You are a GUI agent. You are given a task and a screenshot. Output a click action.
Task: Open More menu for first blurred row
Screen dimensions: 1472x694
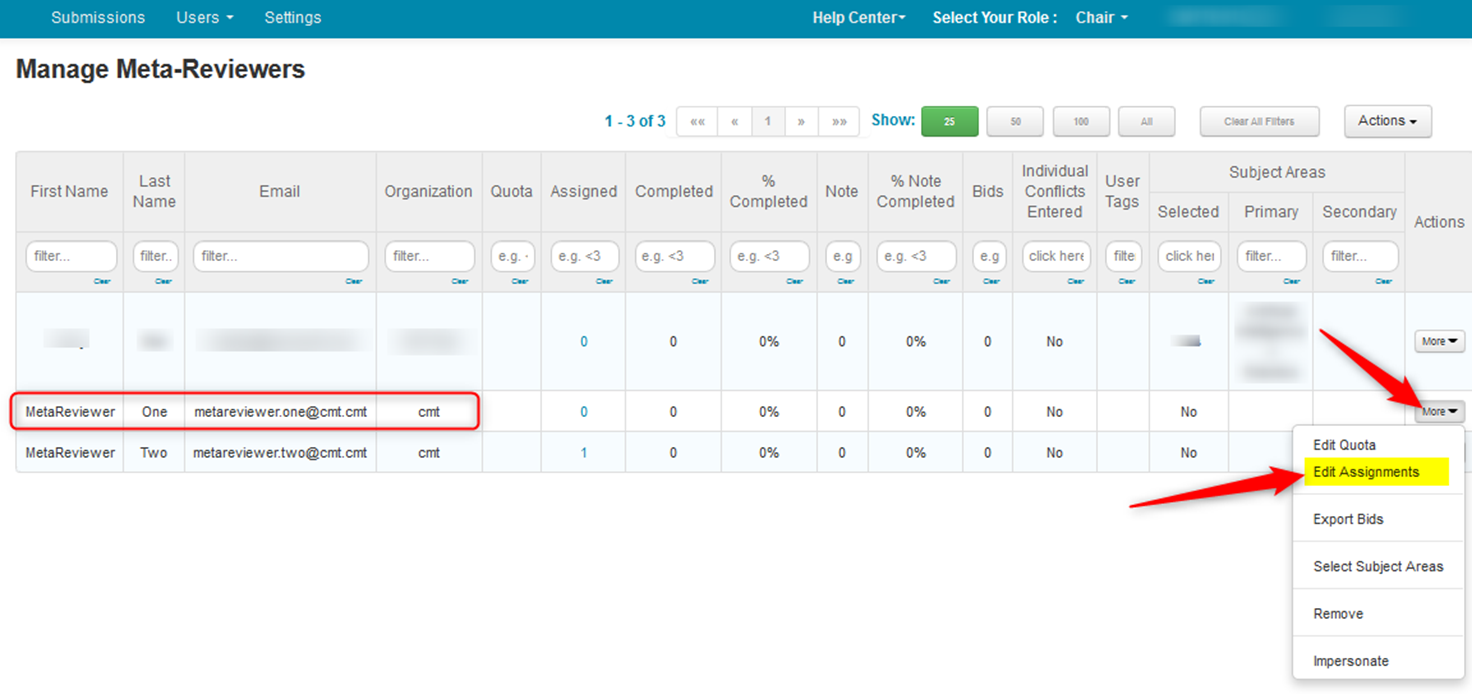coord(1439,341)
